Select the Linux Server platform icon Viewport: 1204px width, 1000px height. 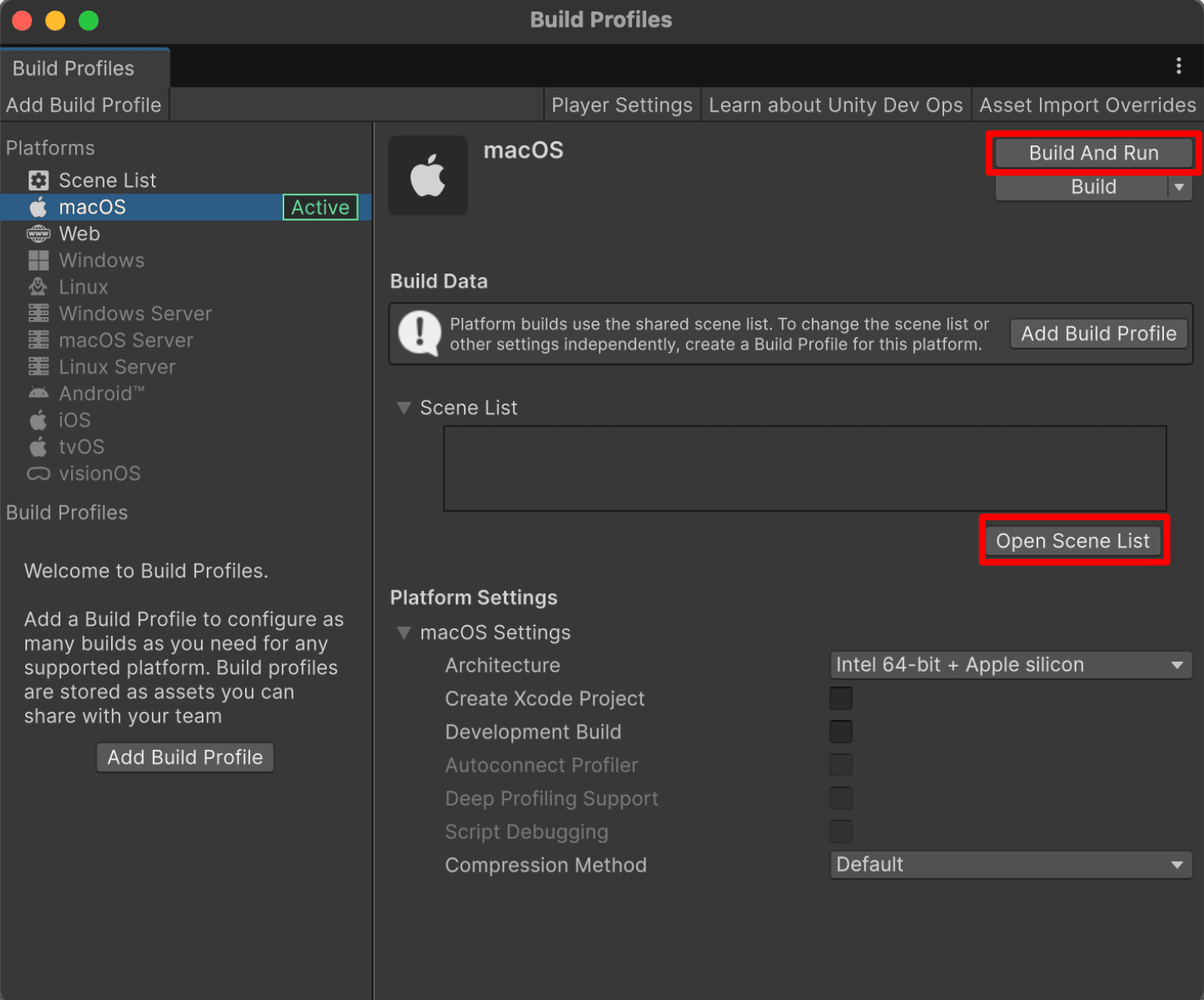pyautogui.click(x=38, y=367)
